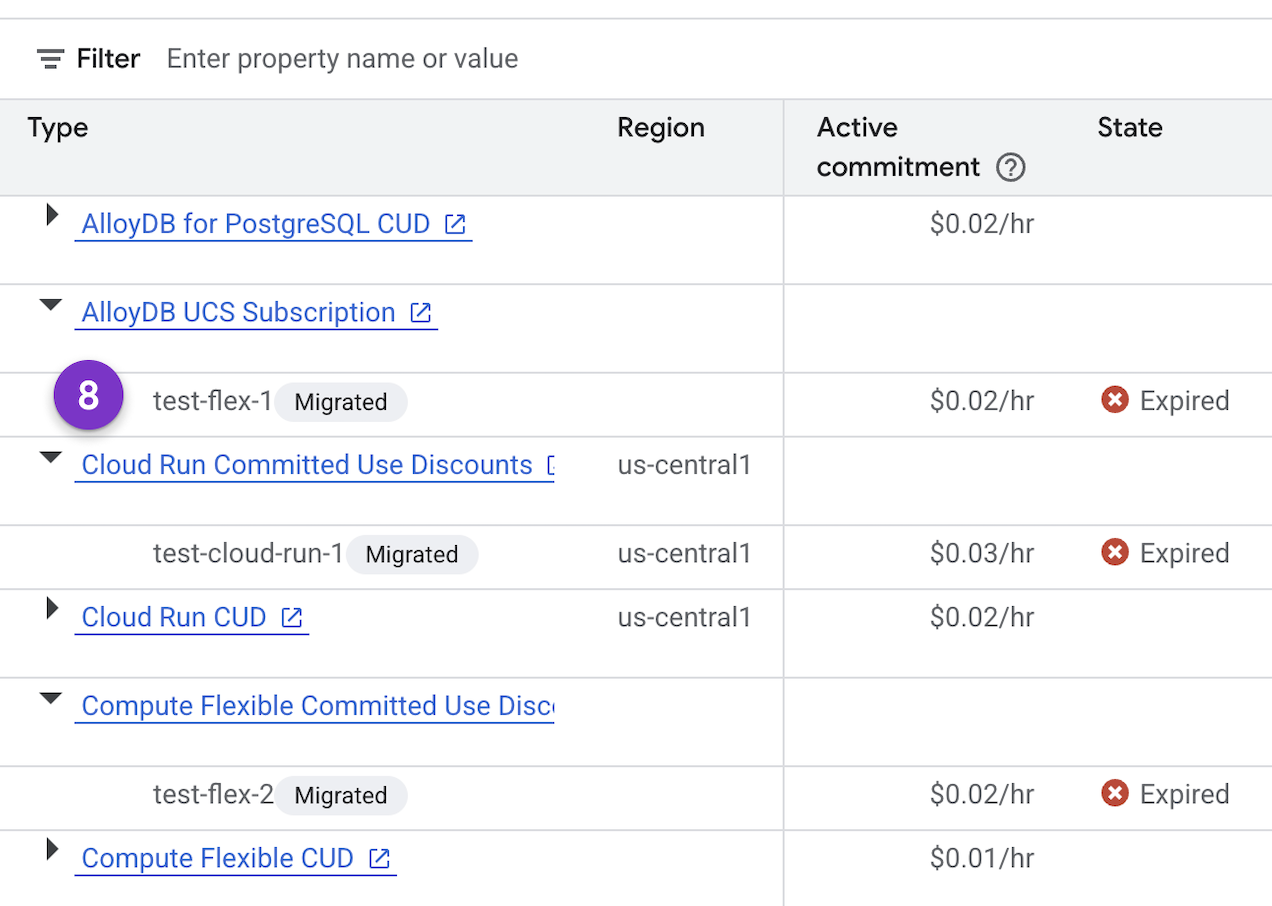This screenshot has height=906, width=1272.
Task: Click the Migrated badge next to test-flex-1
Action: (x=340, y=402)
